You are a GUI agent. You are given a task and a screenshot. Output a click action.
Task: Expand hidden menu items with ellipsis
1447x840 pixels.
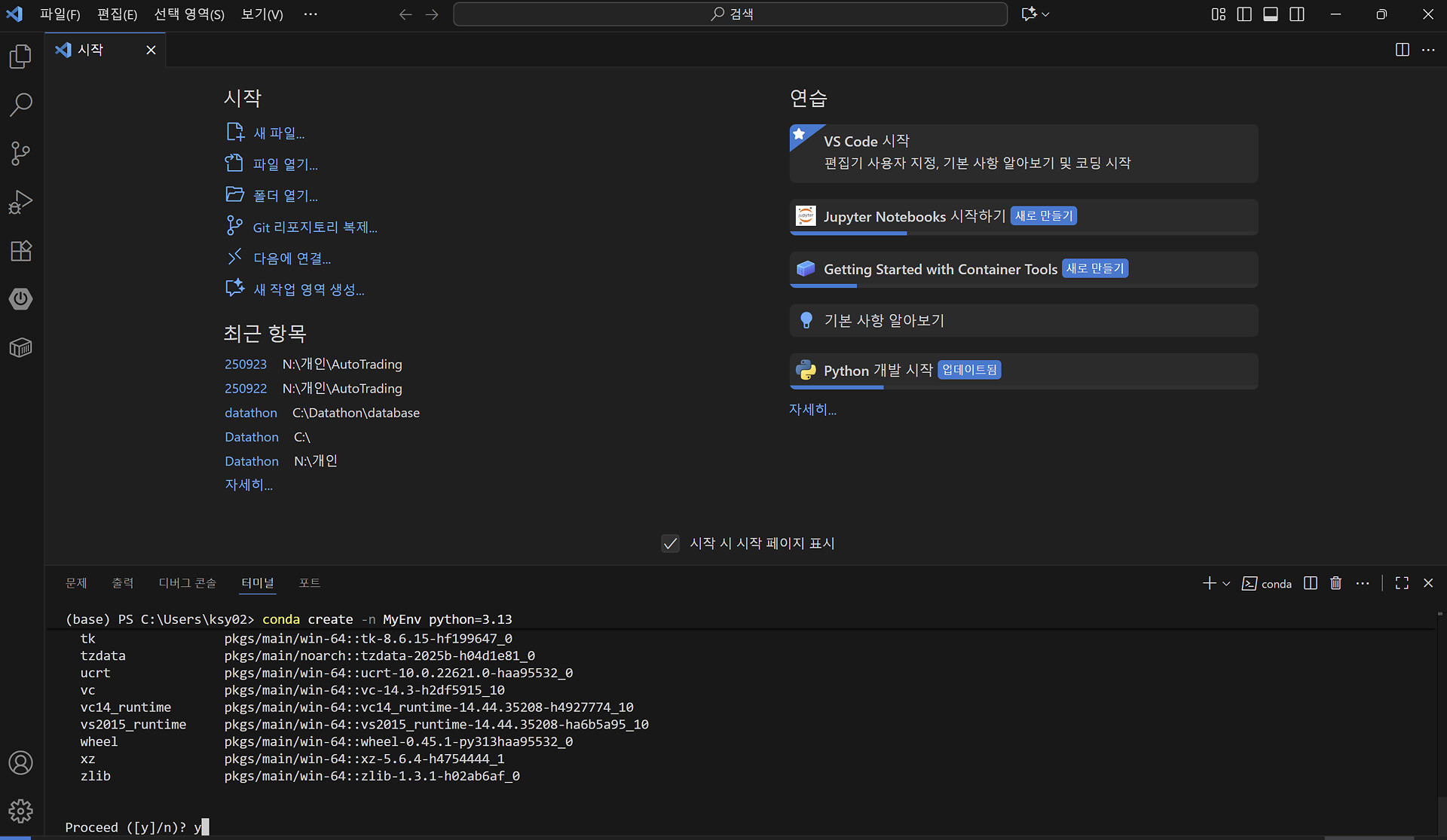[x=311, y=14]
